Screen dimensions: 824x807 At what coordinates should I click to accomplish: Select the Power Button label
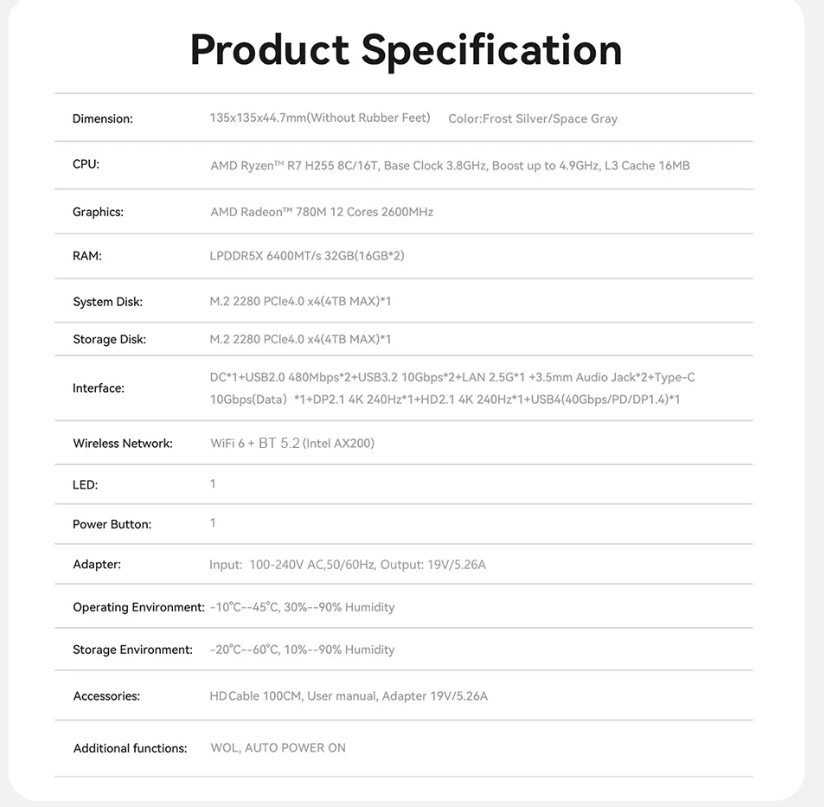click(112, 524)
